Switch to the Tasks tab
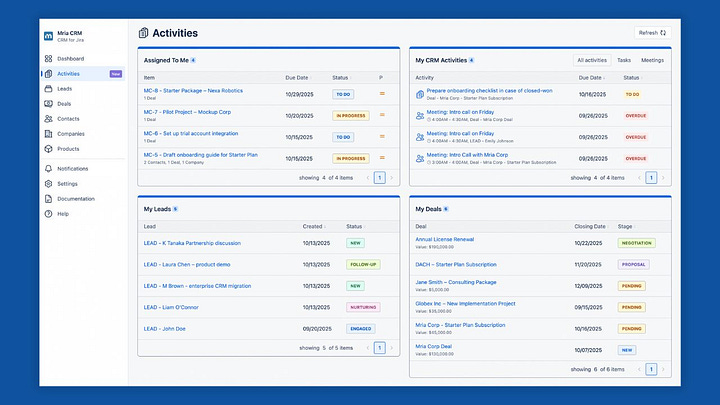720x405 pixels. click(624, 60)
